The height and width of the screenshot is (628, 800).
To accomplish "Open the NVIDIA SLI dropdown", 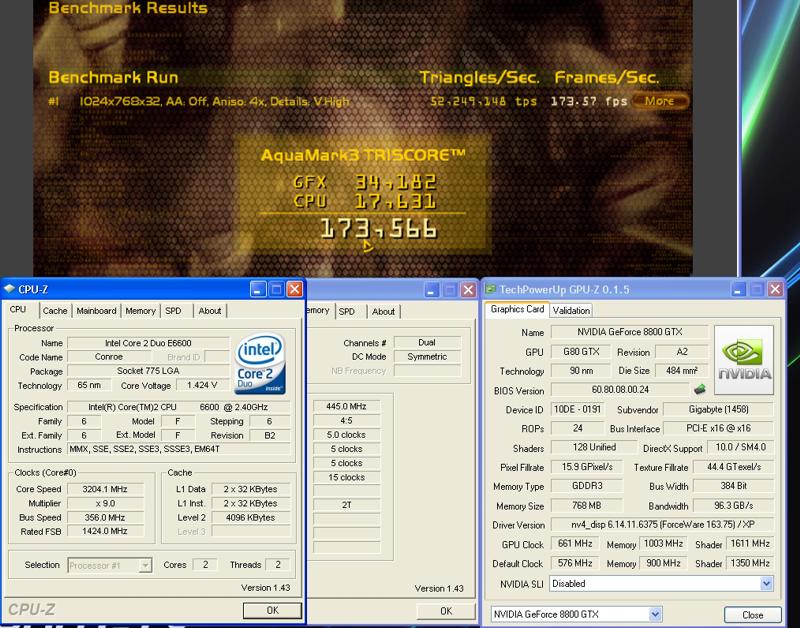I will click(661, 584).
